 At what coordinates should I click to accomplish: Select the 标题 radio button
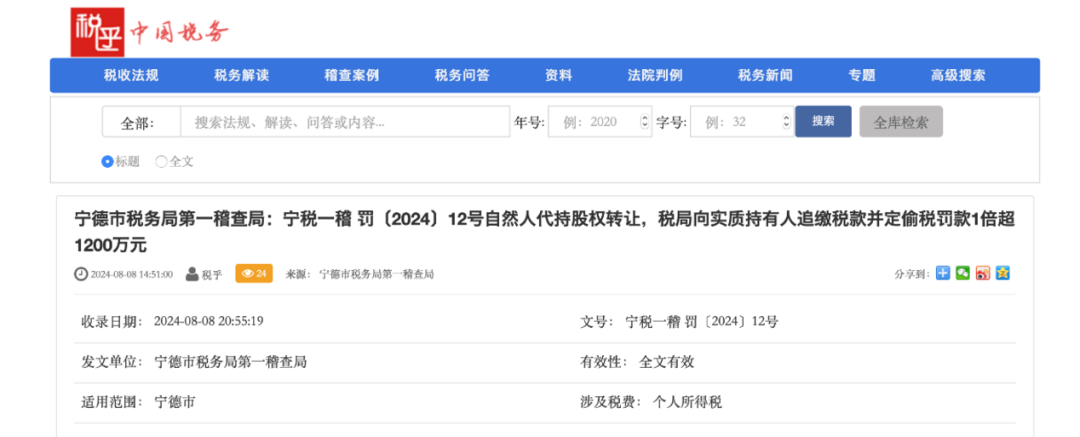click(x=108, y=161)
